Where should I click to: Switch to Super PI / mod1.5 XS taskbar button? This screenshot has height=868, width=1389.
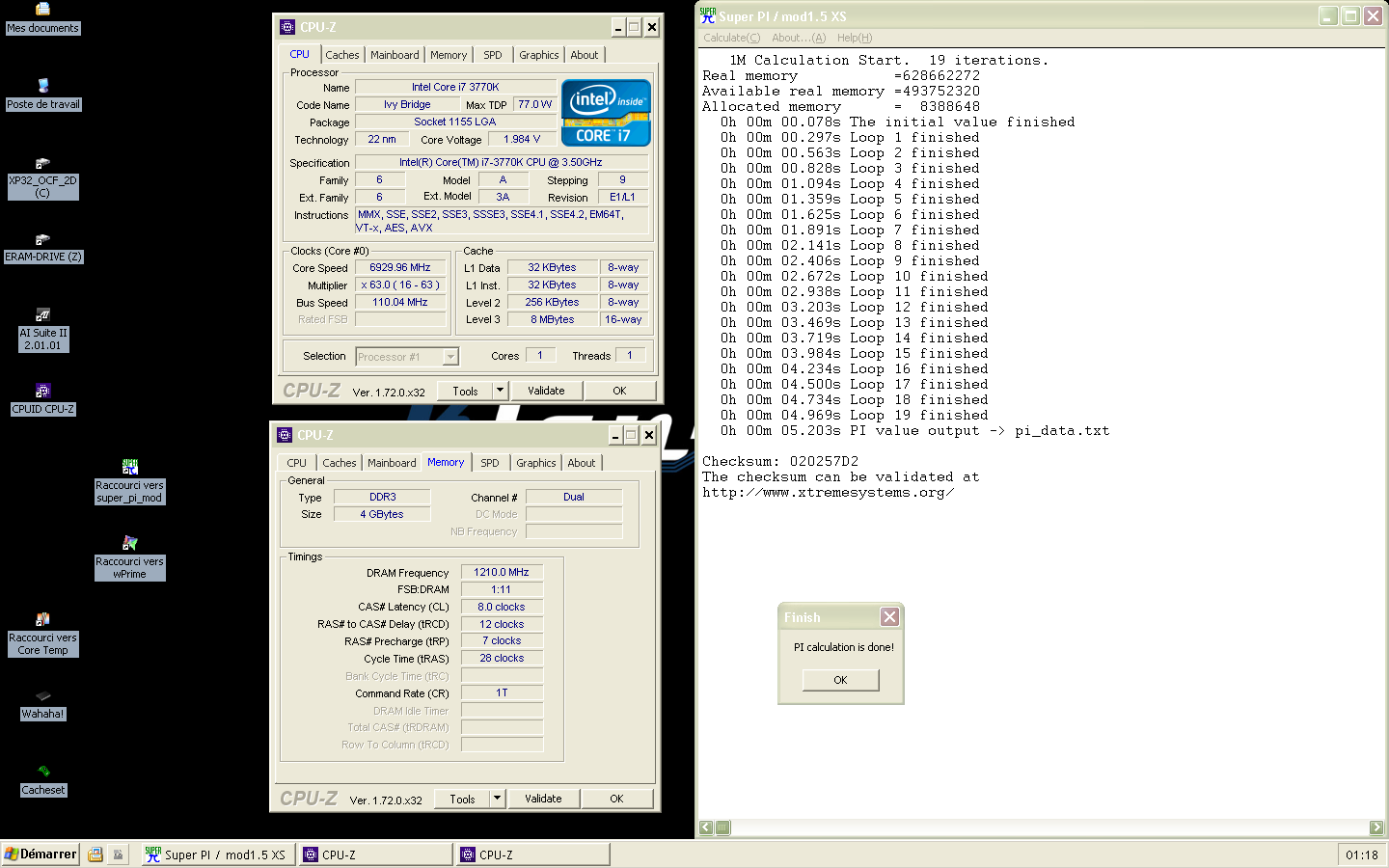pos(217,854)
